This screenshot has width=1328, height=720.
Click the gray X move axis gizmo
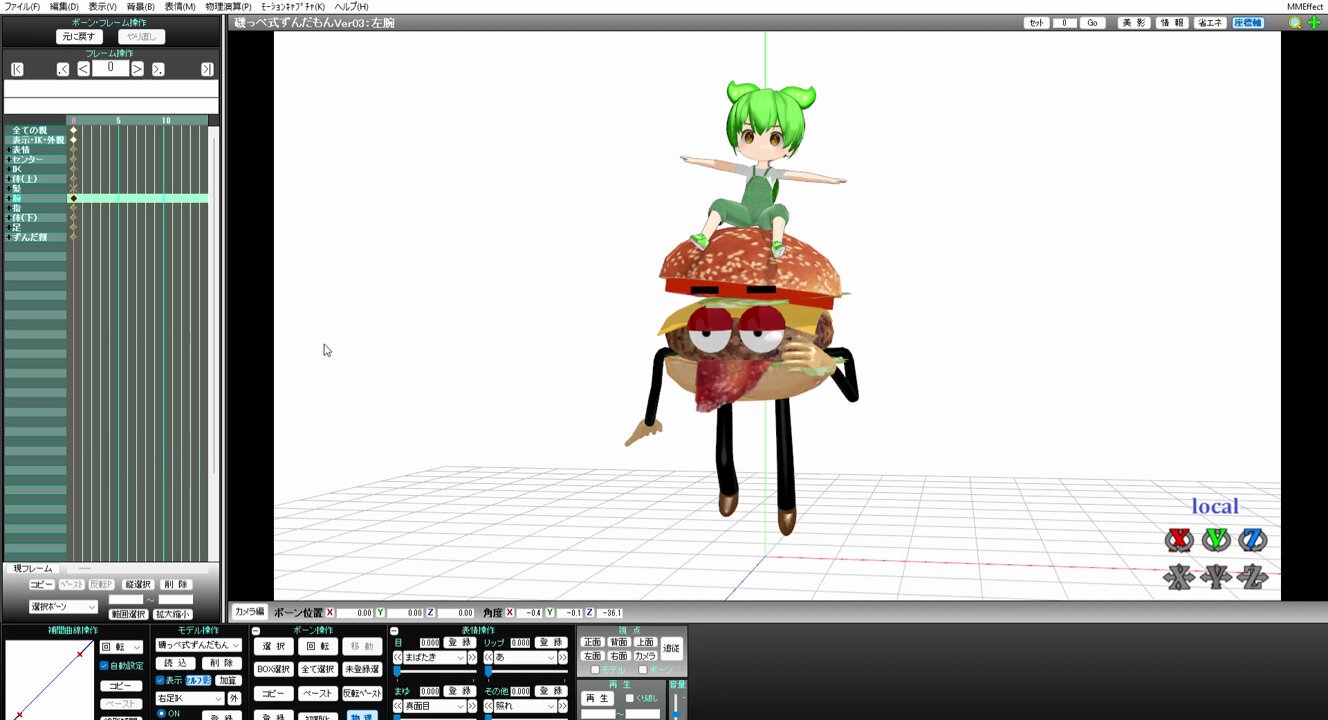1180,576
